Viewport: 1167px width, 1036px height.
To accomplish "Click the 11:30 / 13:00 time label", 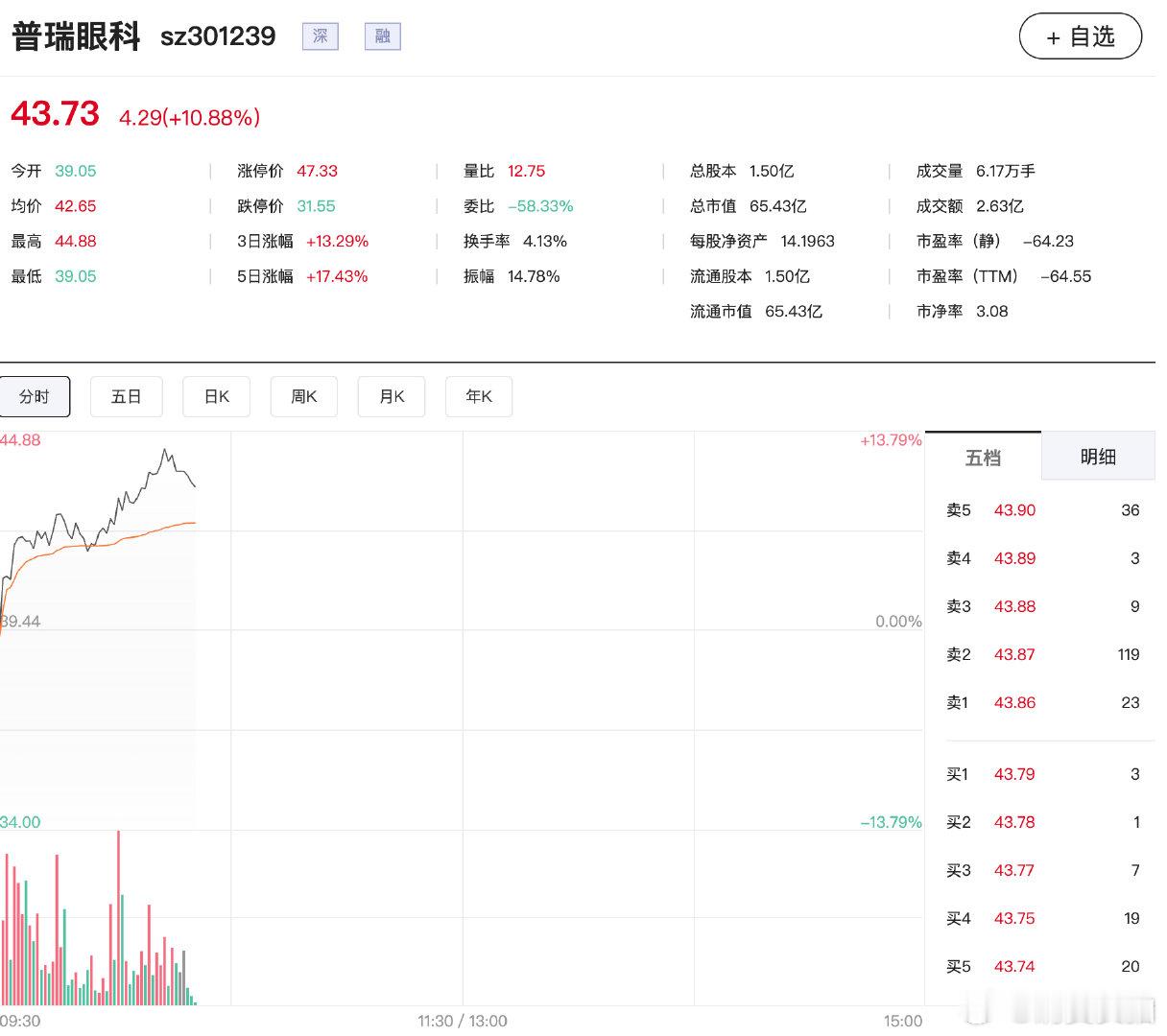I will coord(463,1021).
